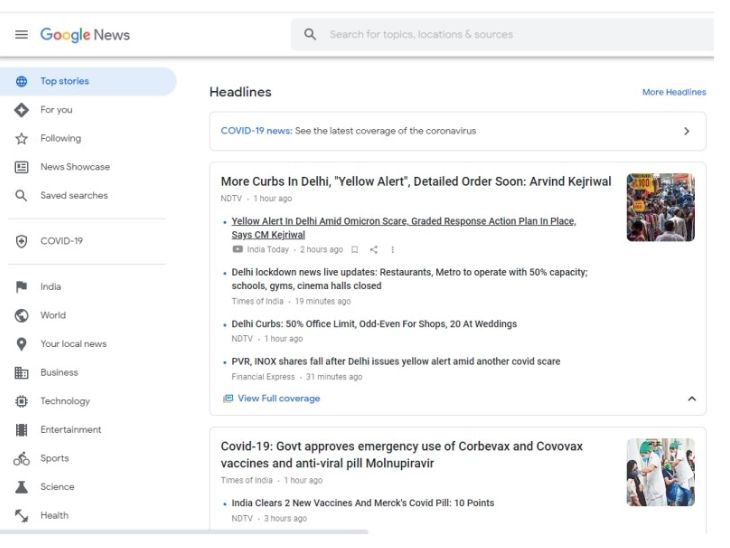Open Yellow Alert In Delhi Omicron article
Image resolution: width=730 pixels, height=548 pixels.
(404, 228)
